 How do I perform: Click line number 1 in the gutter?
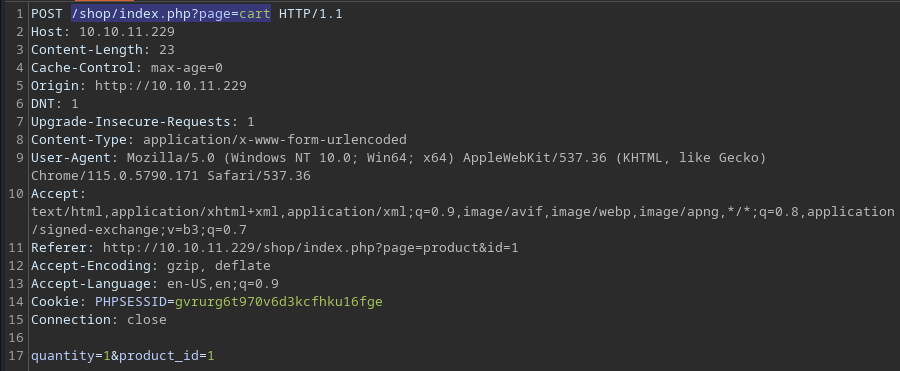(20, 14)
